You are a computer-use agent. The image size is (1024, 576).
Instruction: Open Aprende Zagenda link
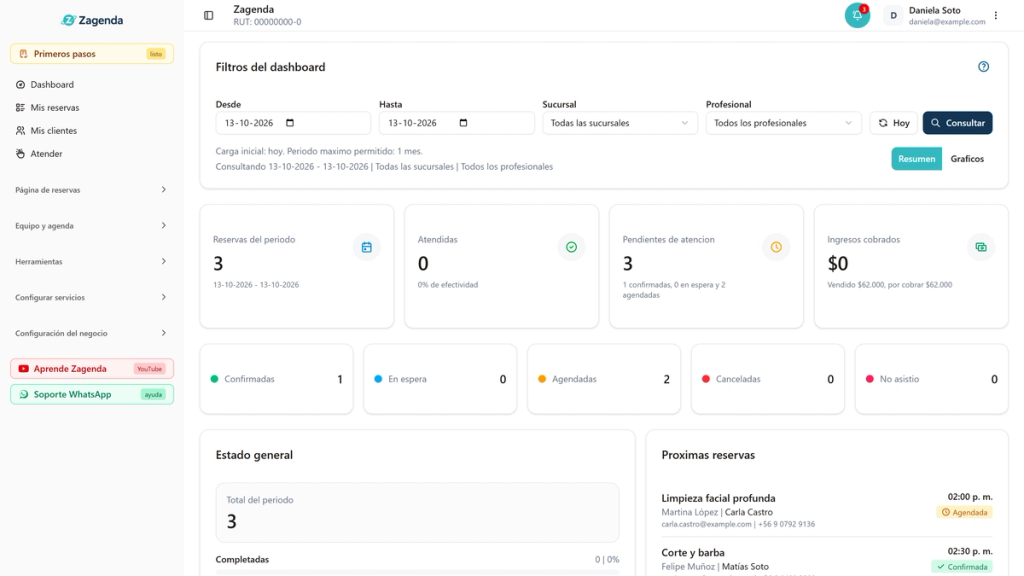click(x=91, y=369)
